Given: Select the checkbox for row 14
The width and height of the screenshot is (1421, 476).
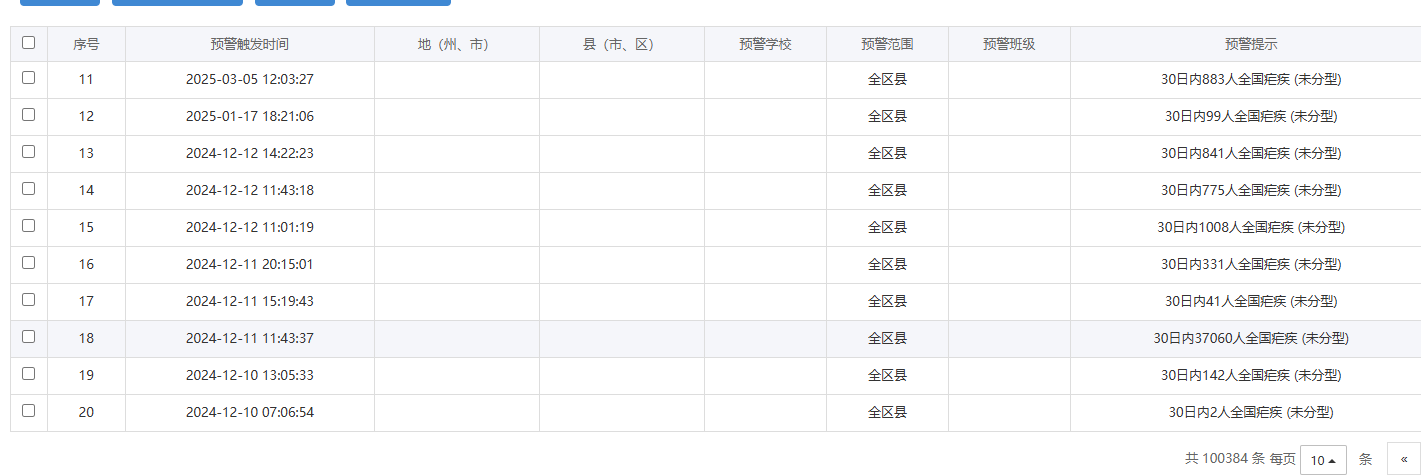Looking at the screenshot, I should 28,189.
